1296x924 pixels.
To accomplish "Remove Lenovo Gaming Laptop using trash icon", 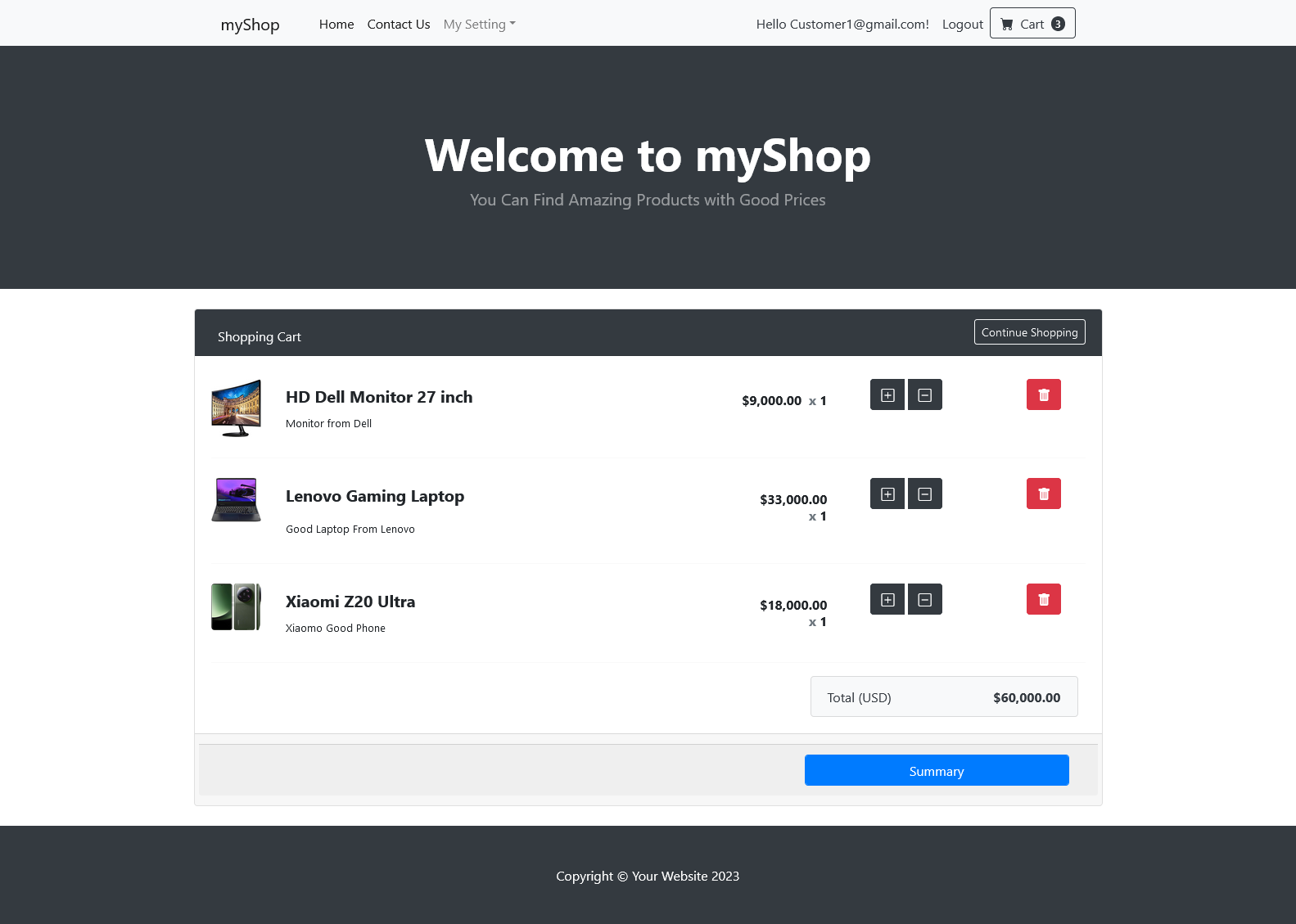I will [1043, 494].
